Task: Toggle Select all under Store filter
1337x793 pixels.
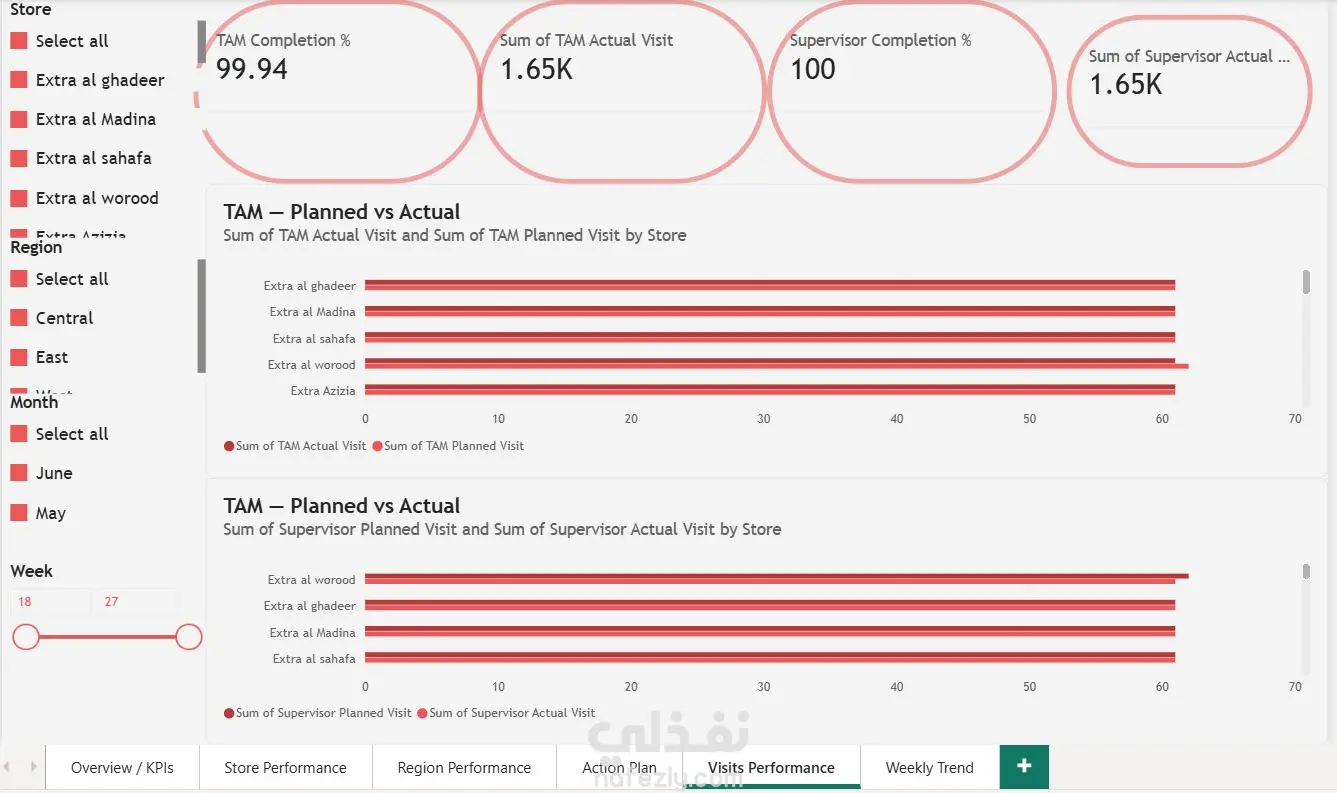Action: coord(18,41)
